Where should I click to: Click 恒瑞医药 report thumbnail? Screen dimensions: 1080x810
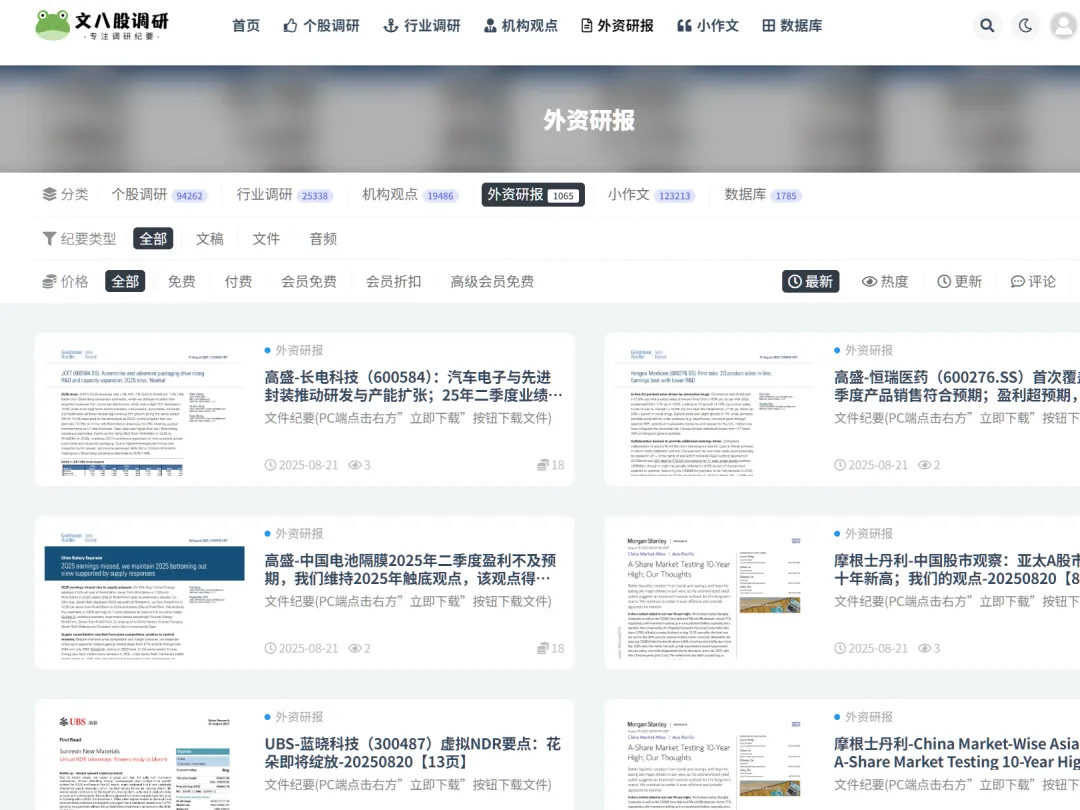click(714, 410)
